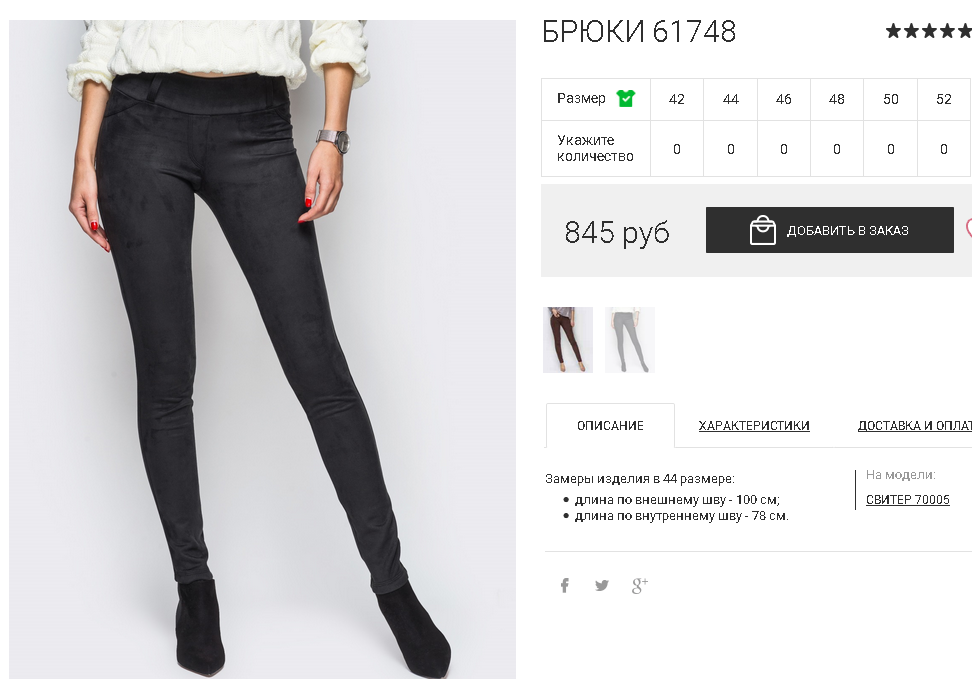The height and width of the screenshot is (679, 972).
Task: Click the shopping bag icon
Action: point(762,230)
